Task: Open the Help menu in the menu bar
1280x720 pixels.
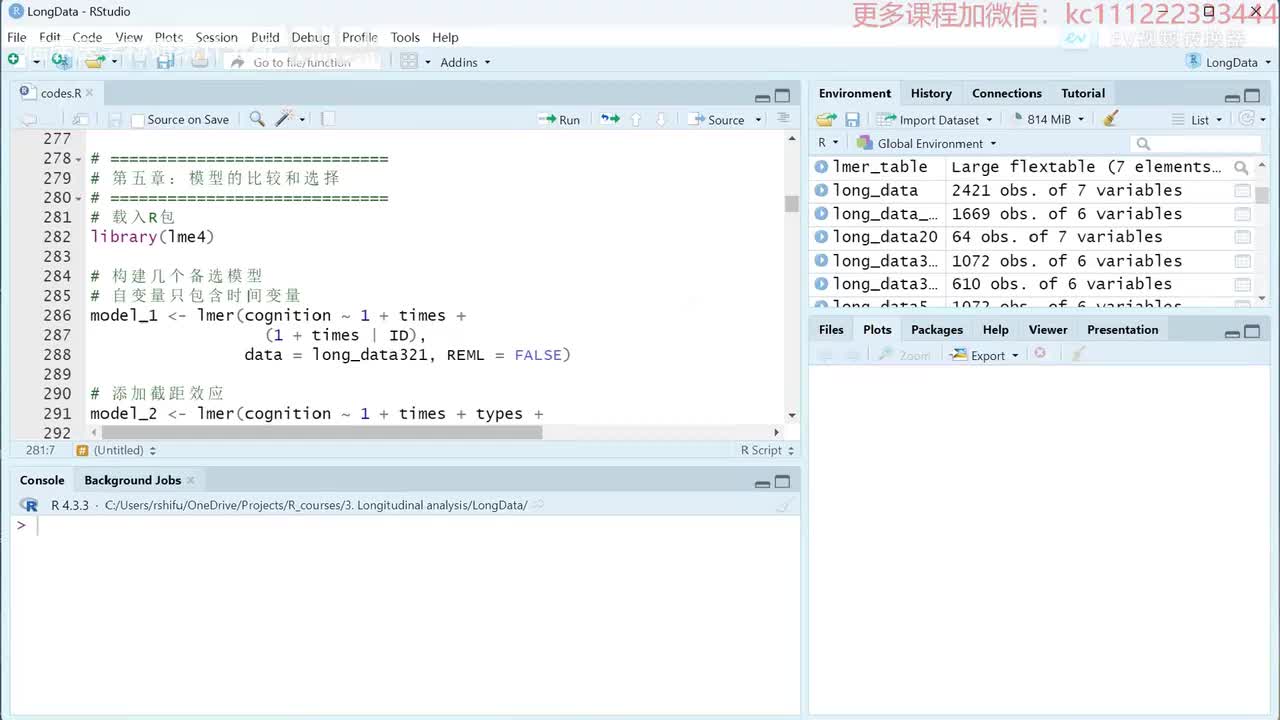Action: [x=445, y=37]
